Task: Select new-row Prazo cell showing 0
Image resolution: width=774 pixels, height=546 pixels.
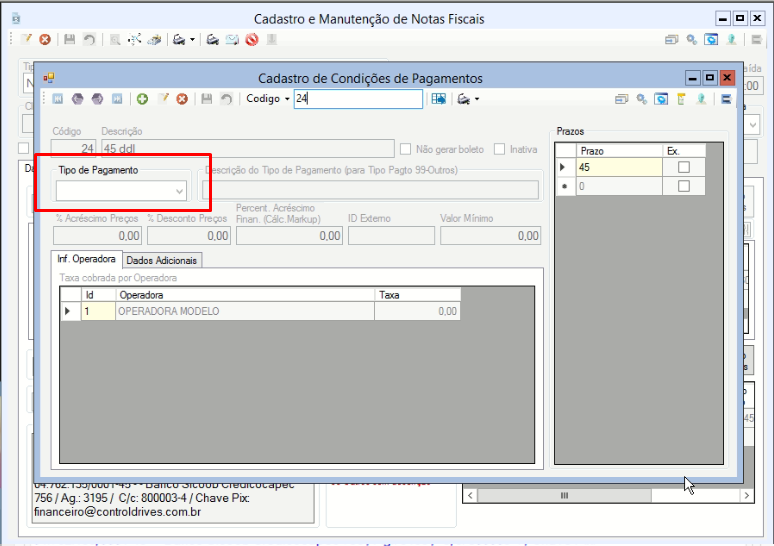Action: click(x=619, y=186)
